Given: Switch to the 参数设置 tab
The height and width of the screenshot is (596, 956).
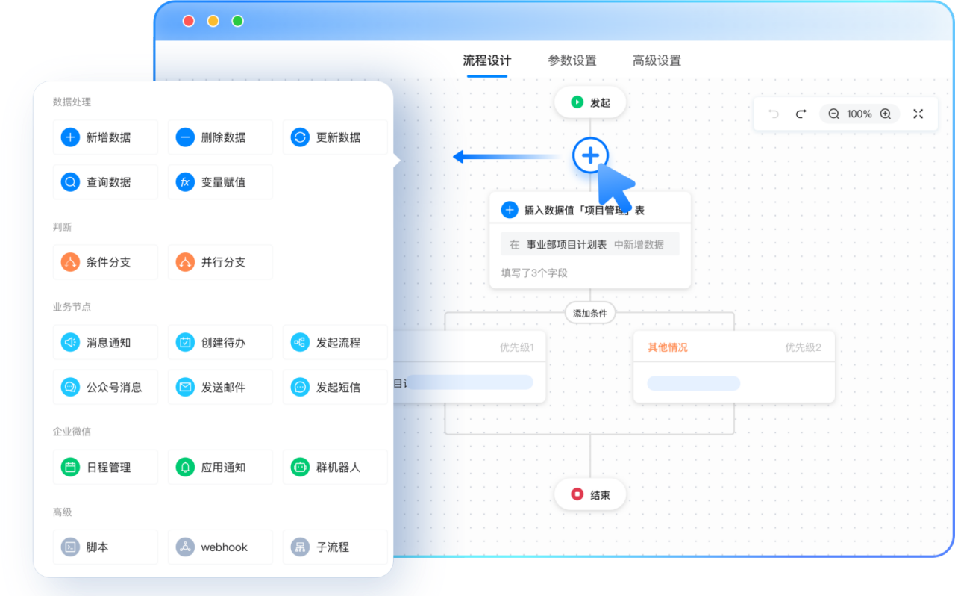Looking at the screenshot, I should click(x=572, y=60).
